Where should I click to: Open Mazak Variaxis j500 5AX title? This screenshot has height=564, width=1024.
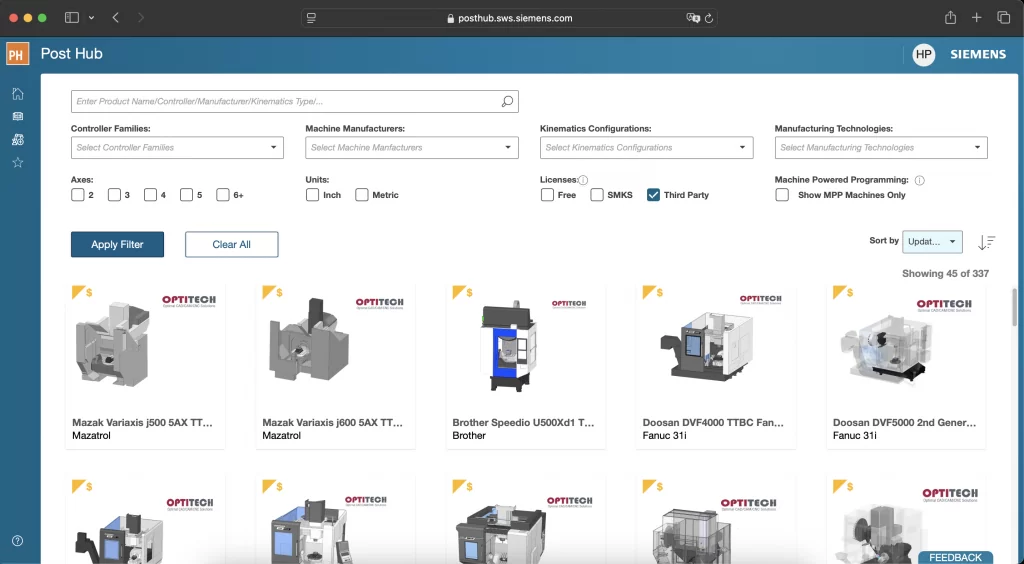pyautogui.click(x=142, y=422)
